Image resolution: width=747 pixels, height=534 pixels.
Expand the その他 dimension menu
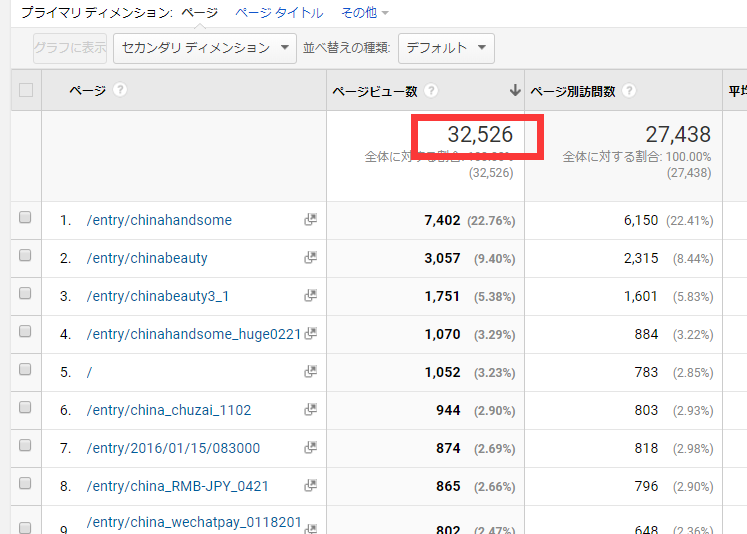(x=365, y=13)
